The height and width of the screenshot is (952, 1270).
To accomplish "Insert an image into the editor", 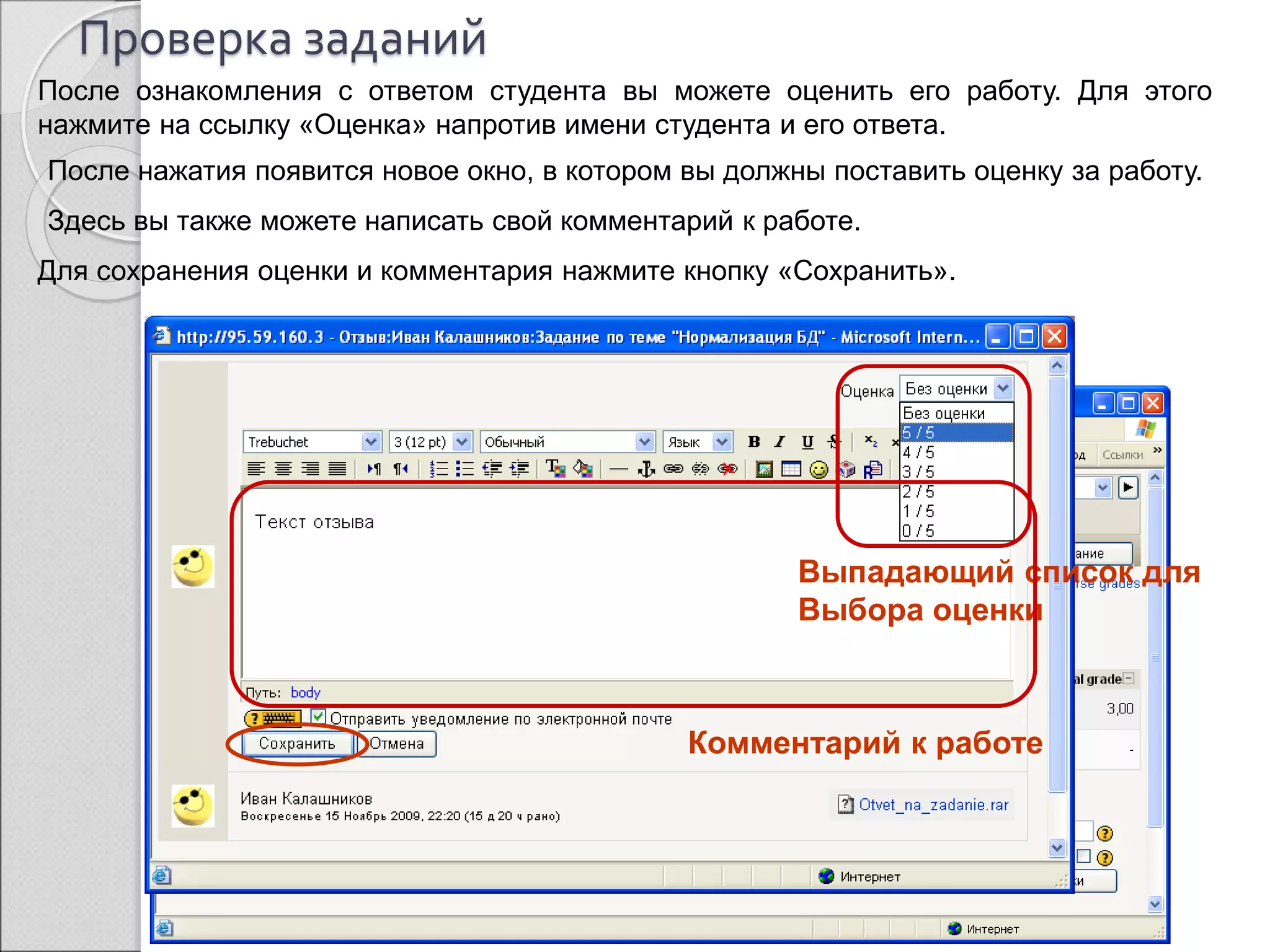I will tap(764, 469).
